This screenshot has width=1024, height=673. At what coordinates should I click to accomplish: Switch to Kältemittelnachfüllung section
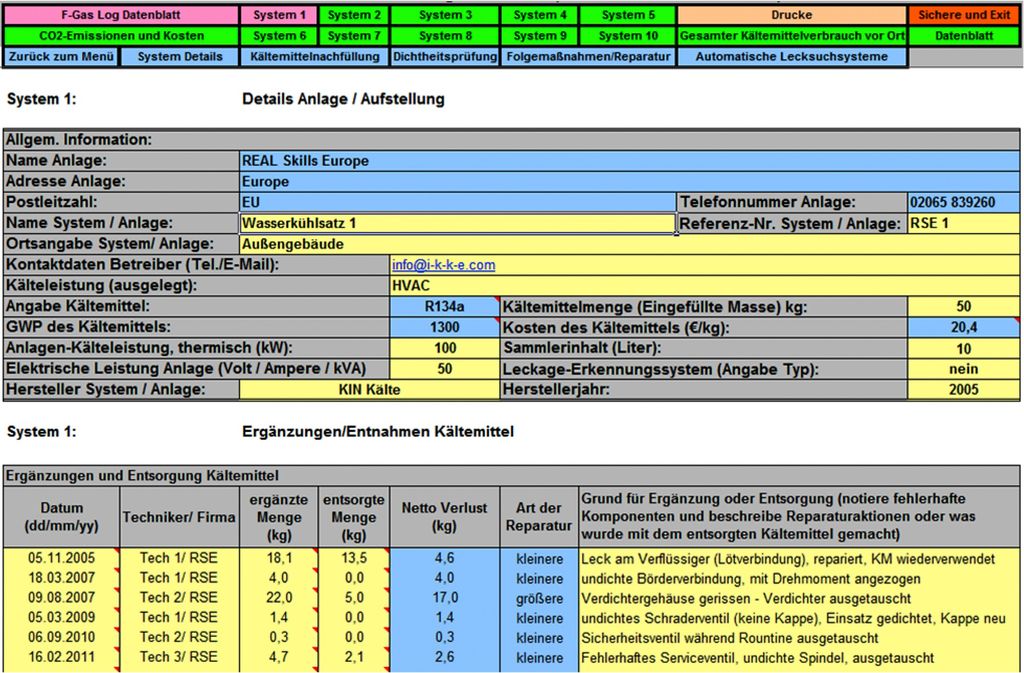pyautogui.click(x=315, y=57)
